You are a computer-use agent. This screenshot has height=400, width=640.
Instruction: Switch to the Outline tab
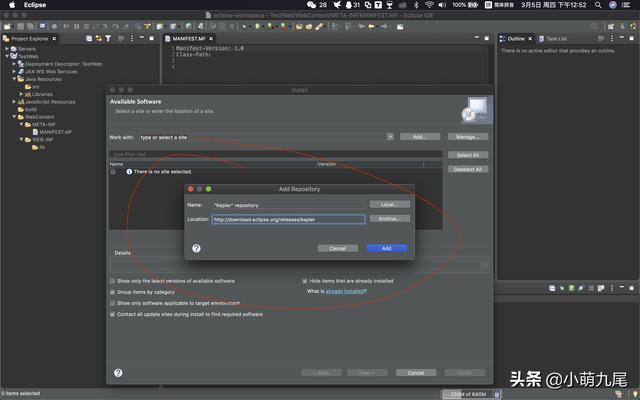coord(516,38)
